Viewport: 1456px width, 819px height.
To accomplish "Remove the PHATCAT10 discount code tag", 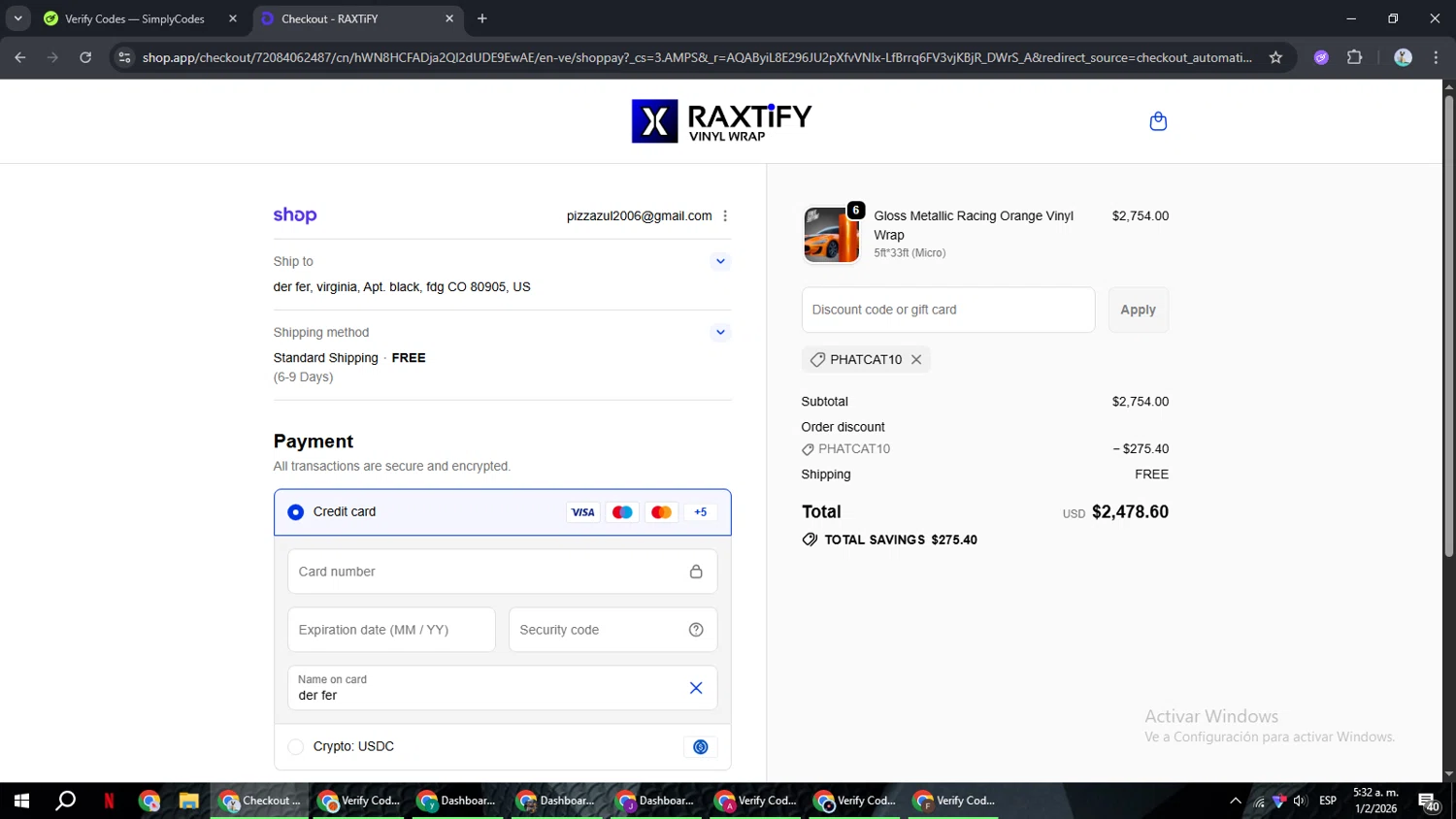I will click(916, 359).
